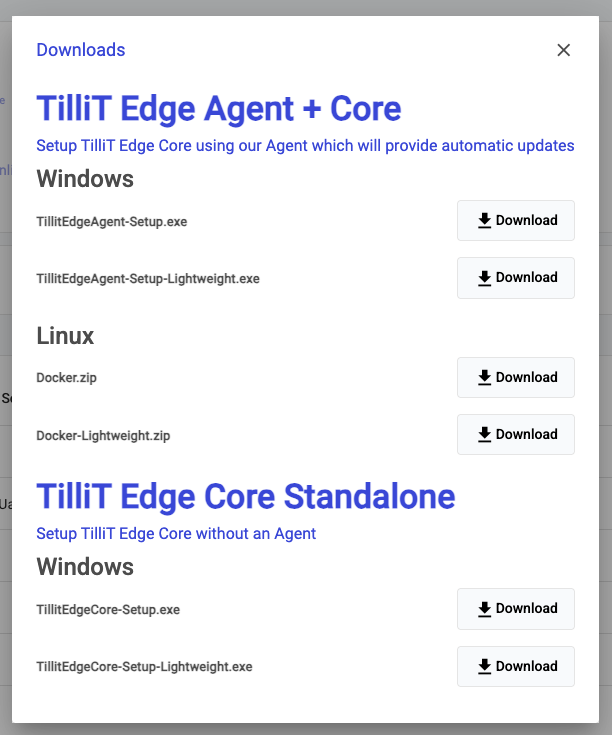Click the Linux section heading
612x735 pixels.
[x=65, y=336]
